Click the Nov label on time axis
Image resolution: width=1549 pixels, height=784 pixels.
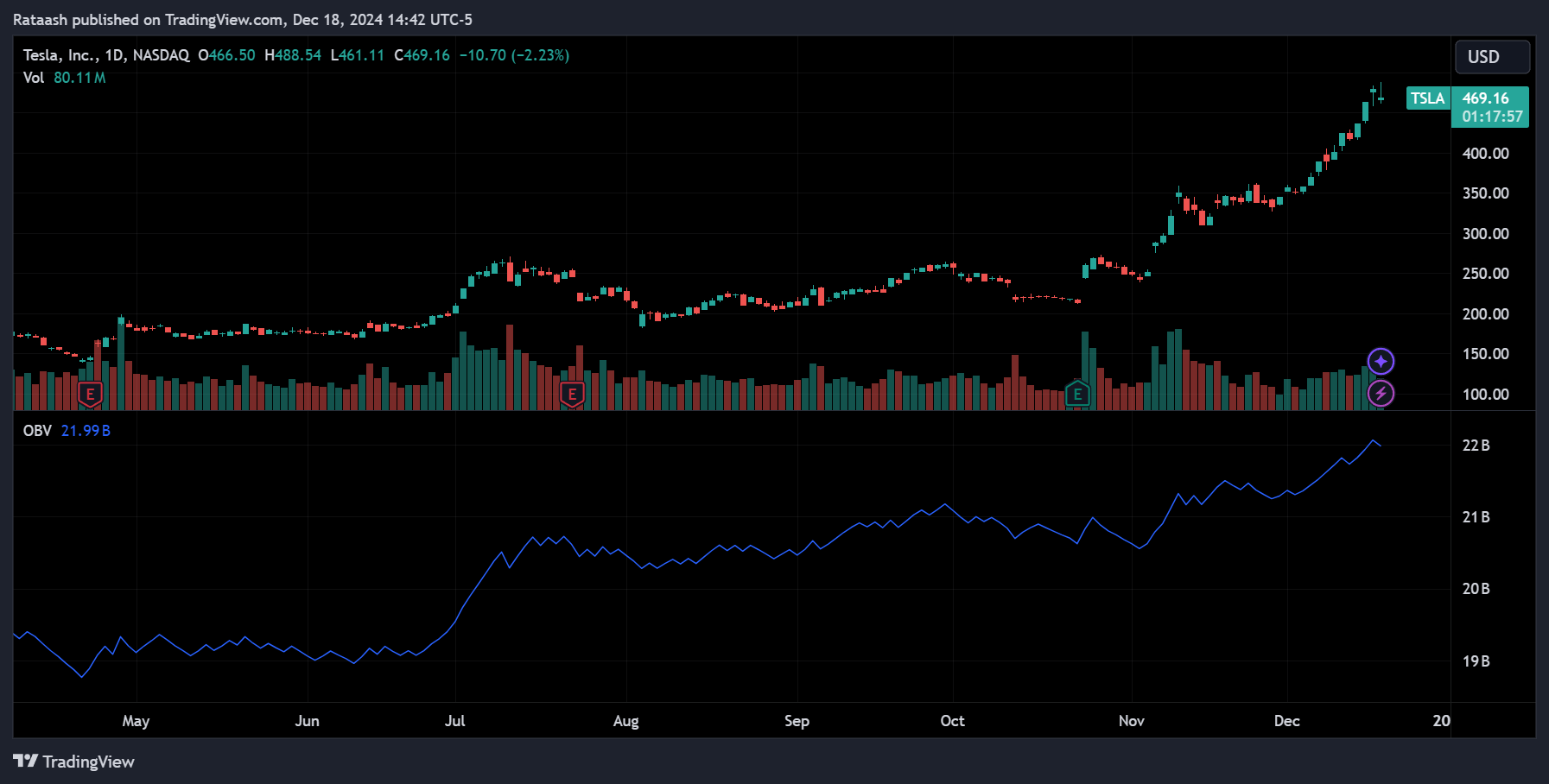click(1131, 721)
